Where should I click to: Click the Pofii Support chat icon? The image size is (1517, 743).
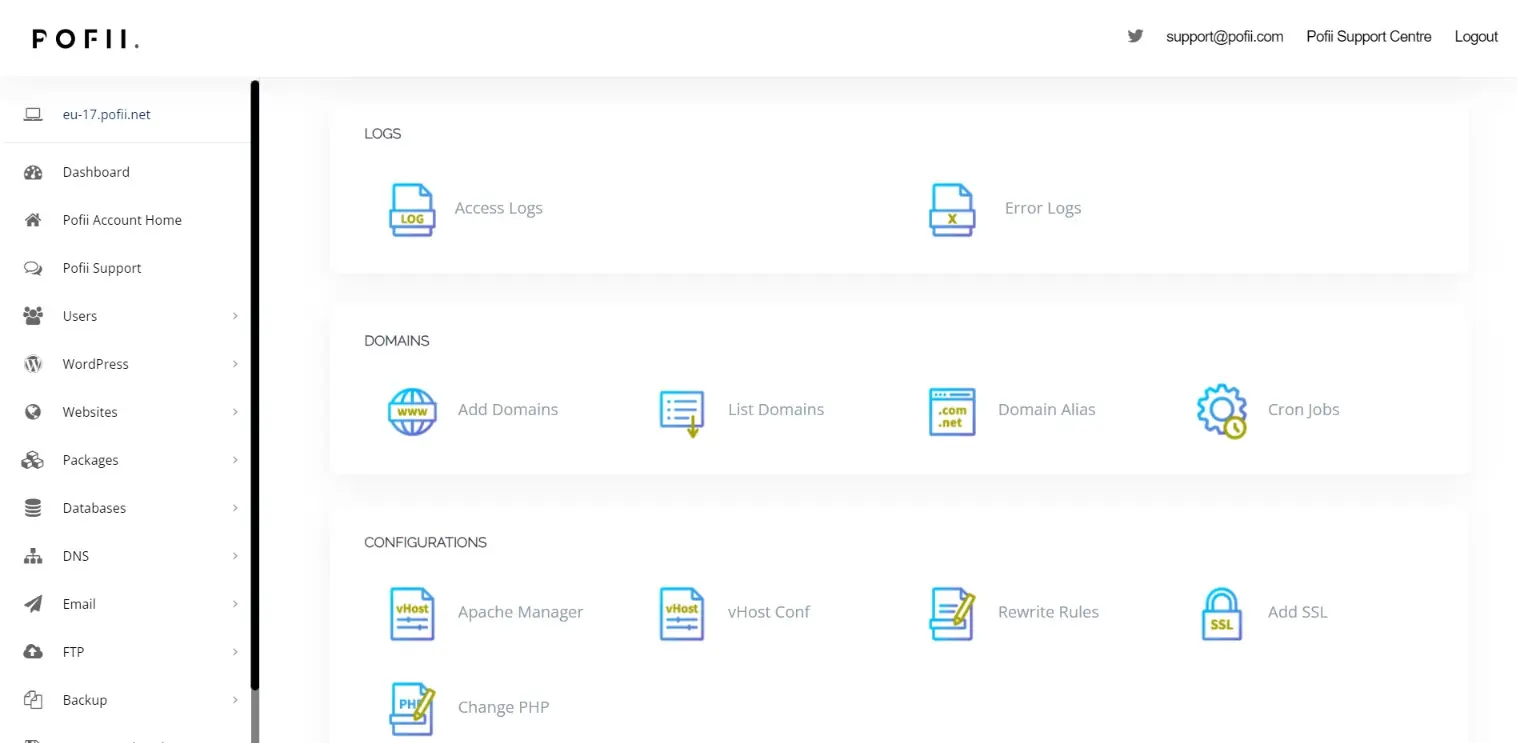pos(33,268)
